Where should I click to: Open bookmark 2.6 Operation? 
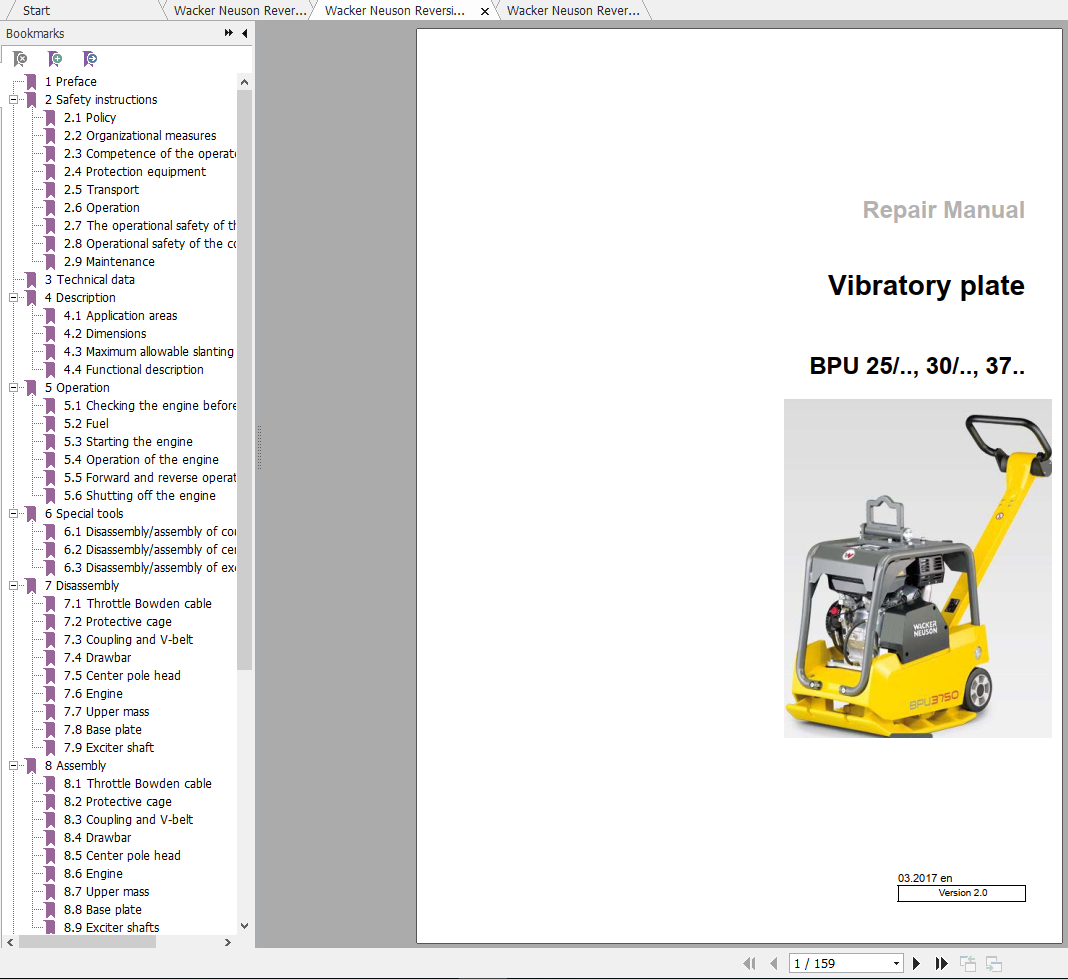click(101, 208)
